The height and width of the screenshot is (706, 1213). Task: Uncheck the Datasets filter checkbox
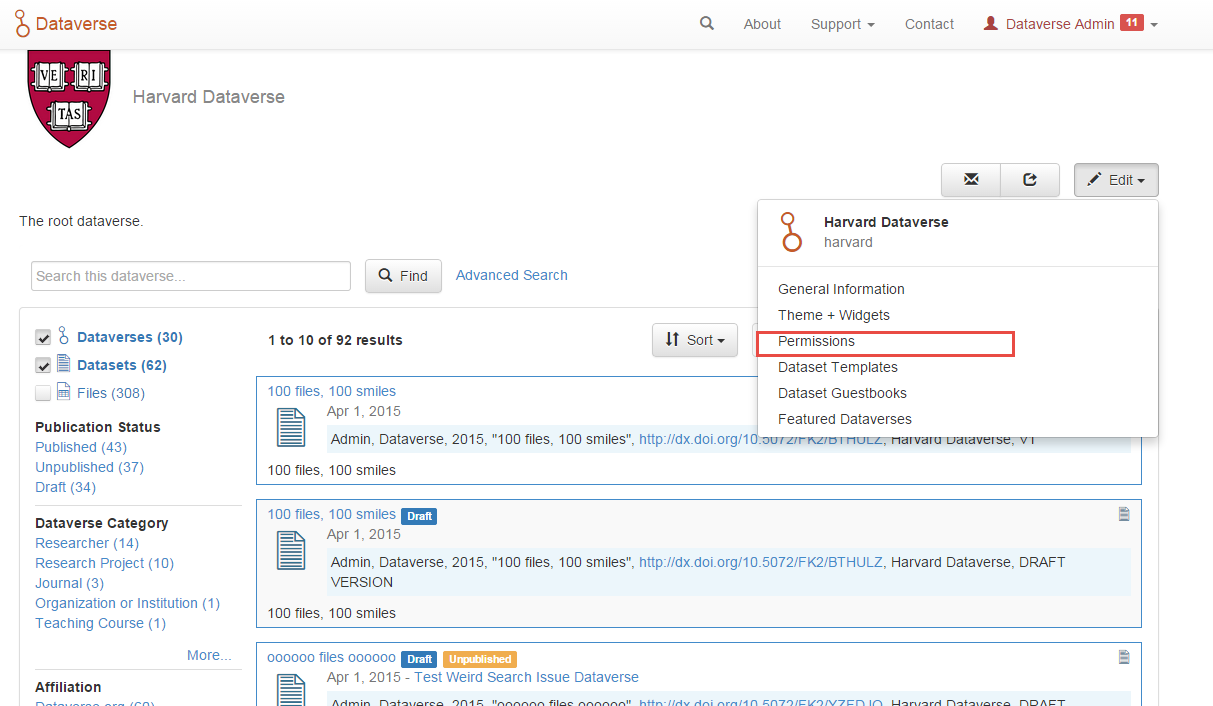(43, 365)
